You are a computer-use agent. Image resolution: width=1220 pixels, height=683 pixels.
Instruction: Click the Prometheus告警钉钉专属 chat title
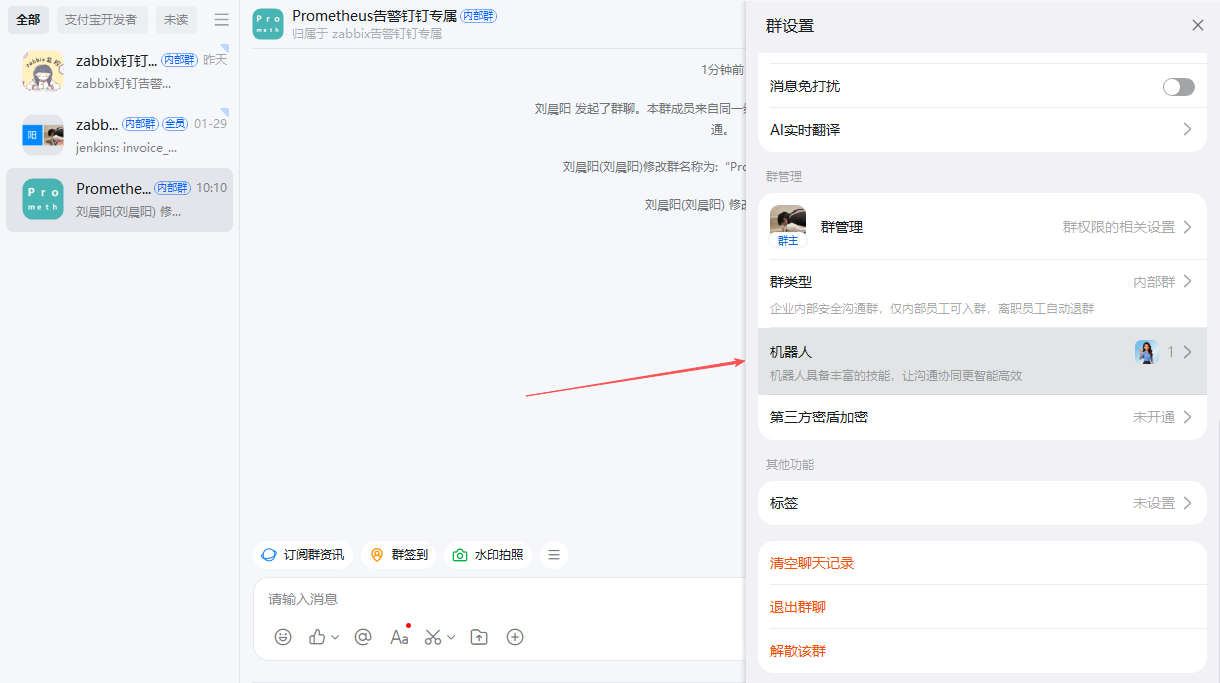(374, 16)
